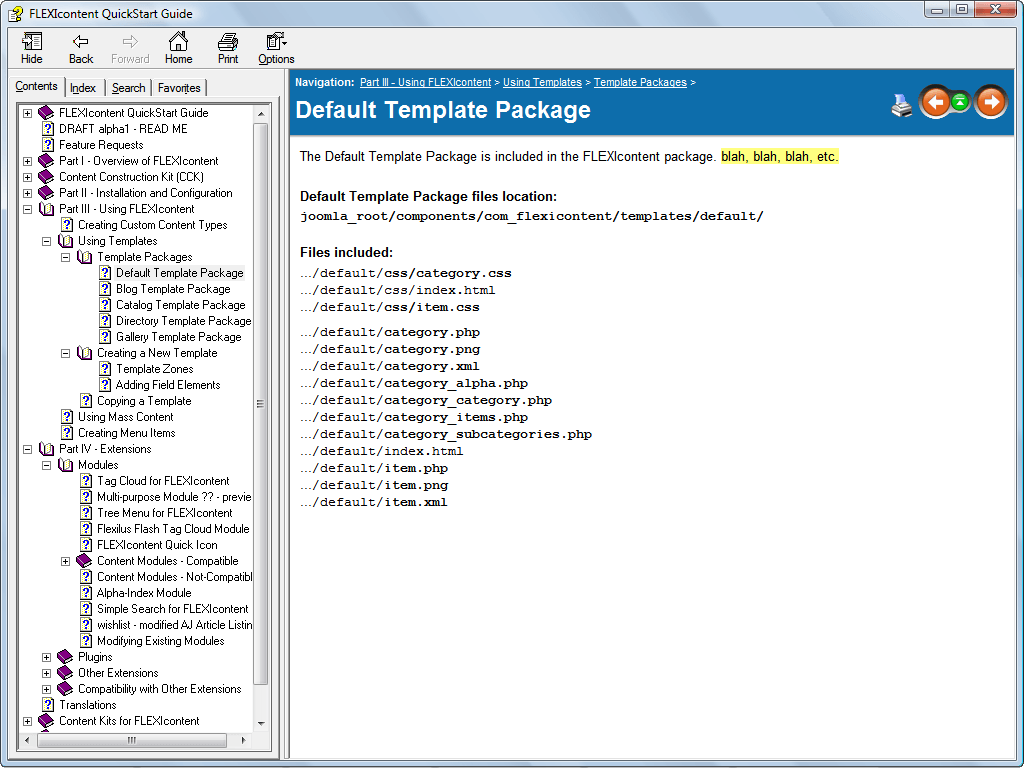
Task: Switch to the Search tab
Action: coord(129,88)
